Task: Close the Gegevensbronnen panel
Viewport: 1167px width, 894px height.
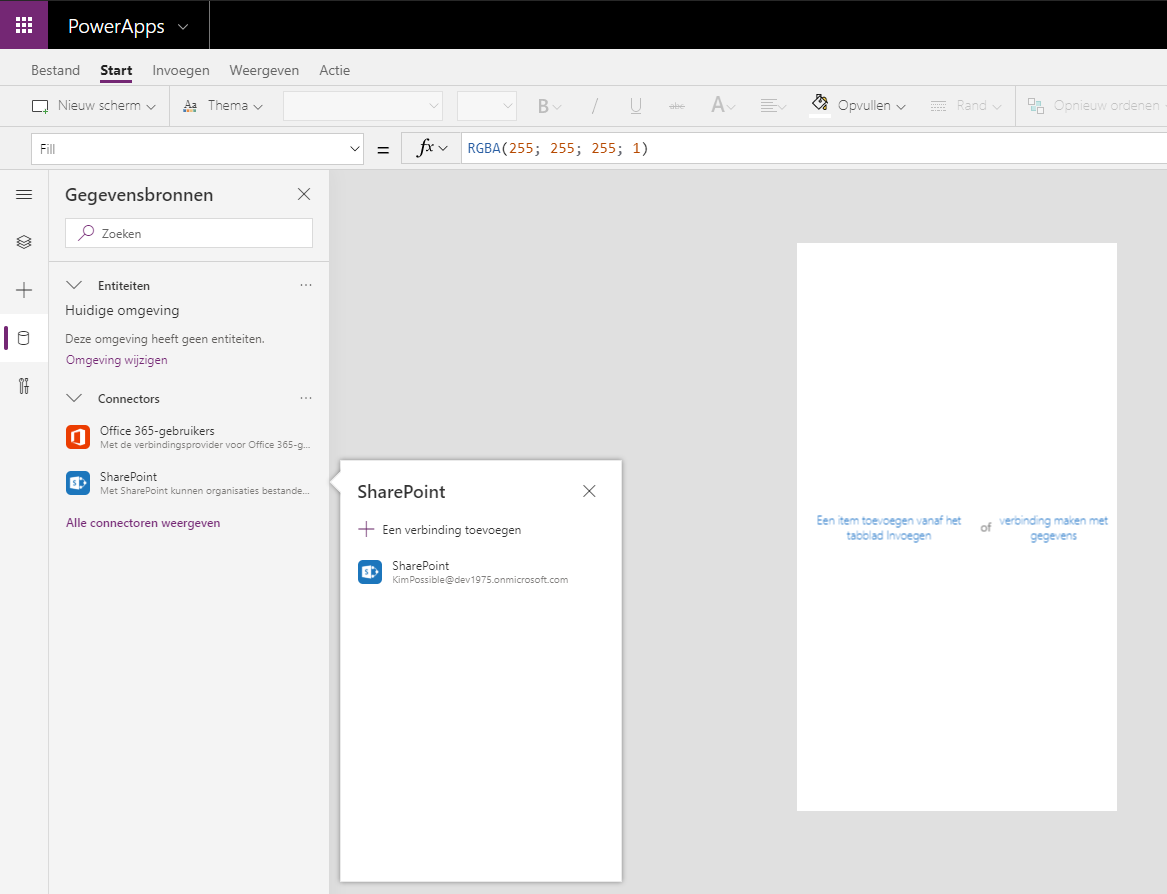Action: (x=304, y=194)
